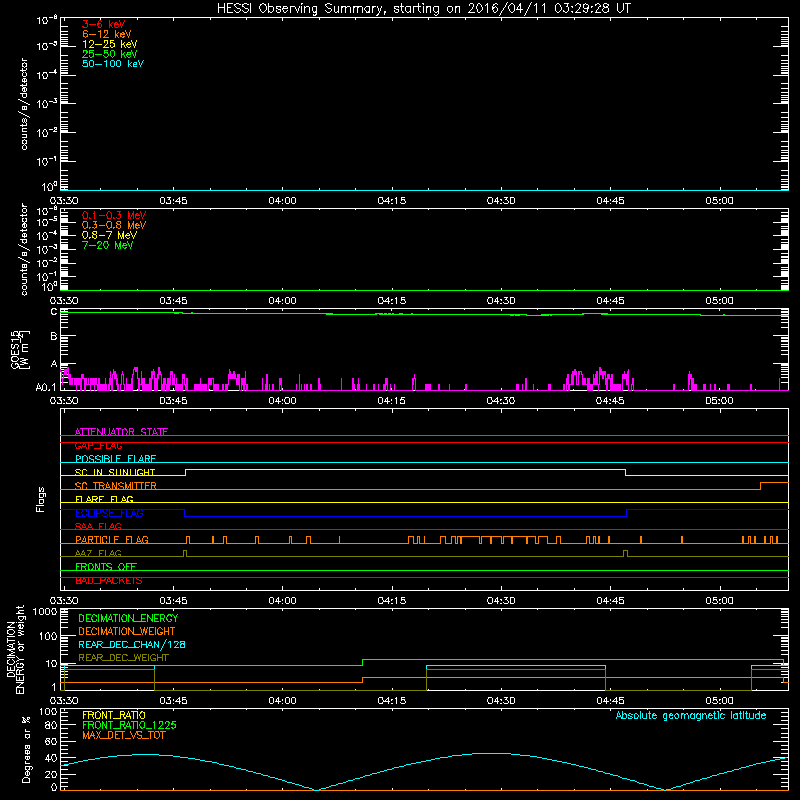Select the SAA_FLAG label
800x800 pixels.
[98, 526]
